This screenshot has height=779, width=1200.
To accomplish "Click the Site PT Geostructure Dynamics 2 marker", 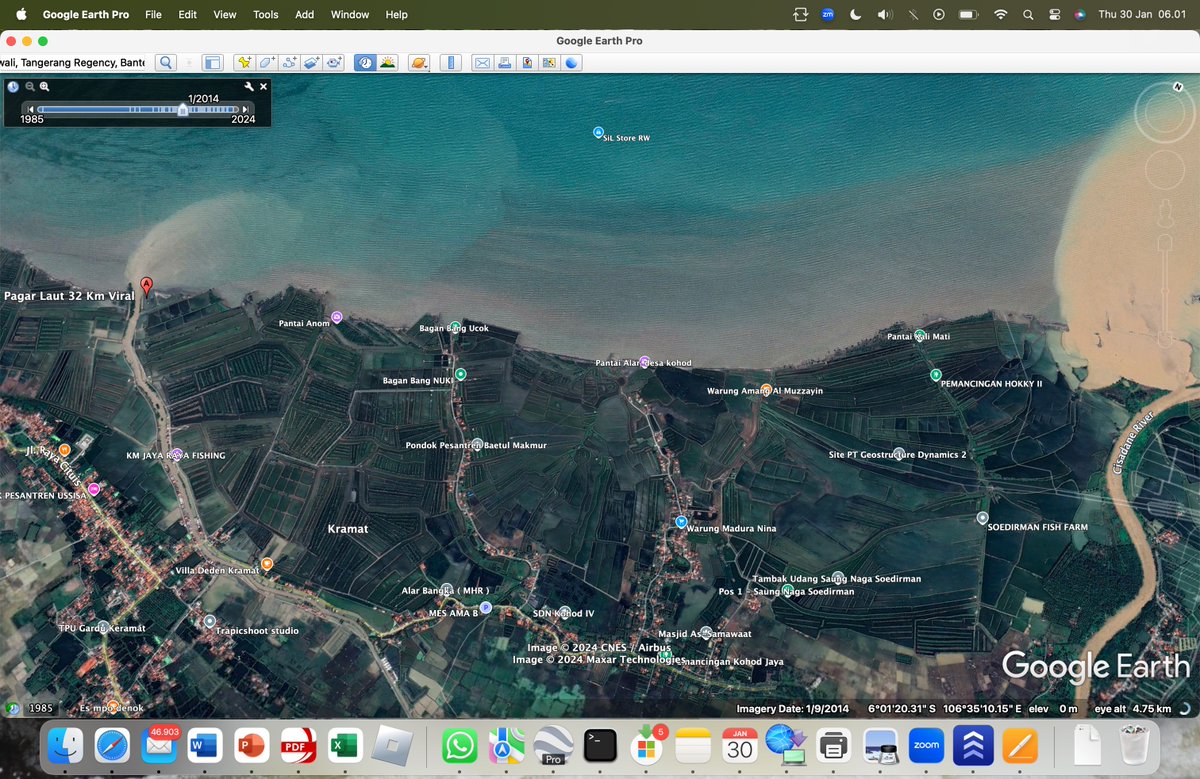I will click(898, 453).
